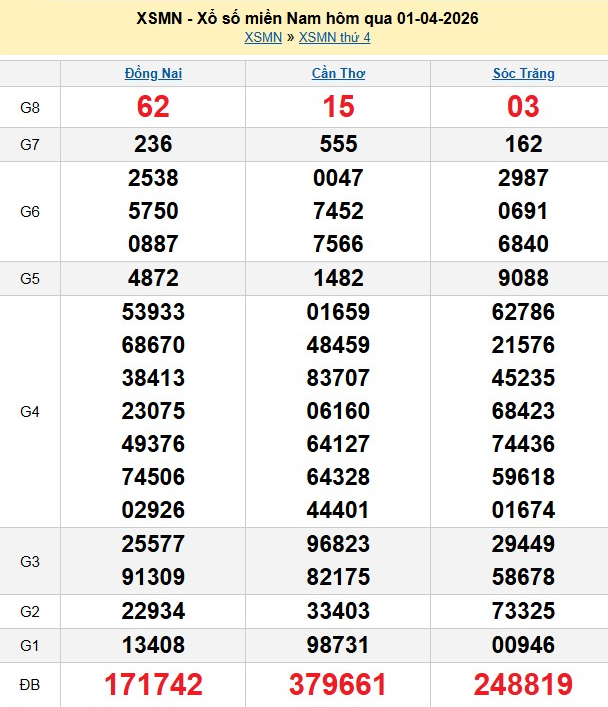
Task: Select the ĐB special prize row label
Action: (30, 684)
